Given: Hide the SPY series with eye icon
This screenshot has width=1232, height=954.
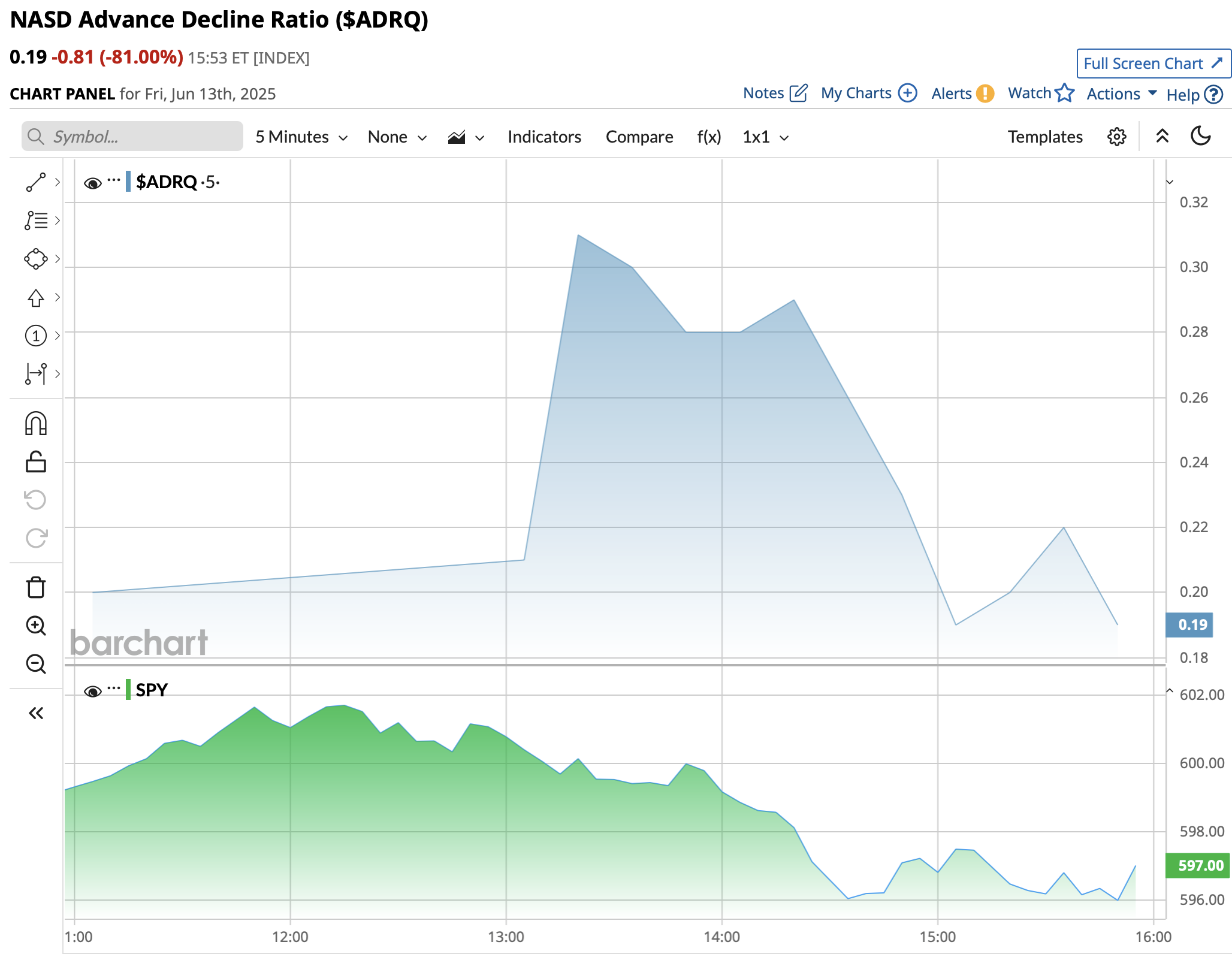Looking at the screenshot, I should pos(92,691).
